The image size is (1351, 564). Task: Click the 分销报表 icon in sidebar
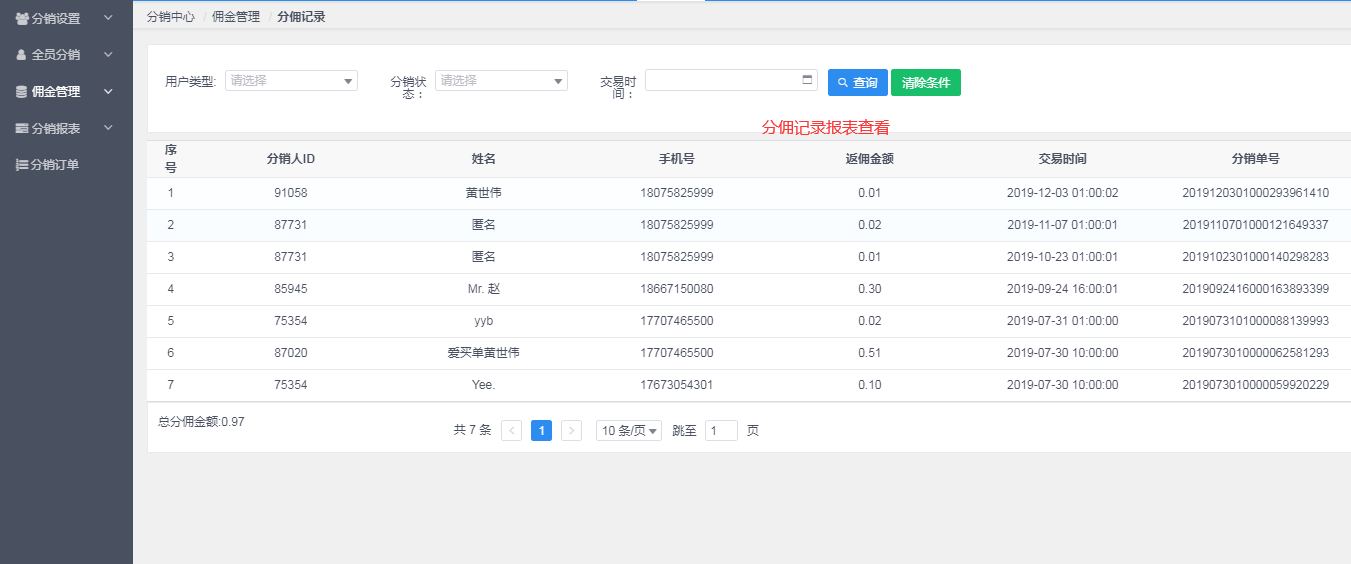click(x=22, y=129)
